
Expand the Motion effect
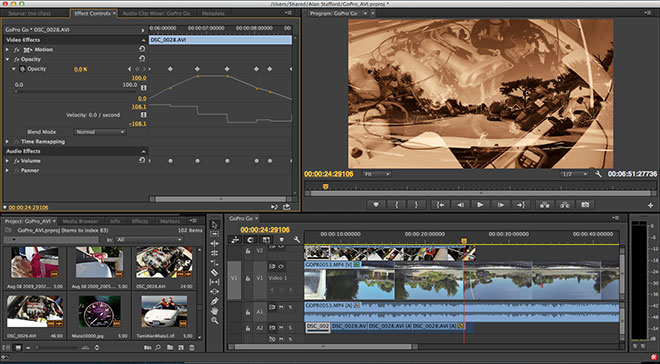tap(7, 50)
